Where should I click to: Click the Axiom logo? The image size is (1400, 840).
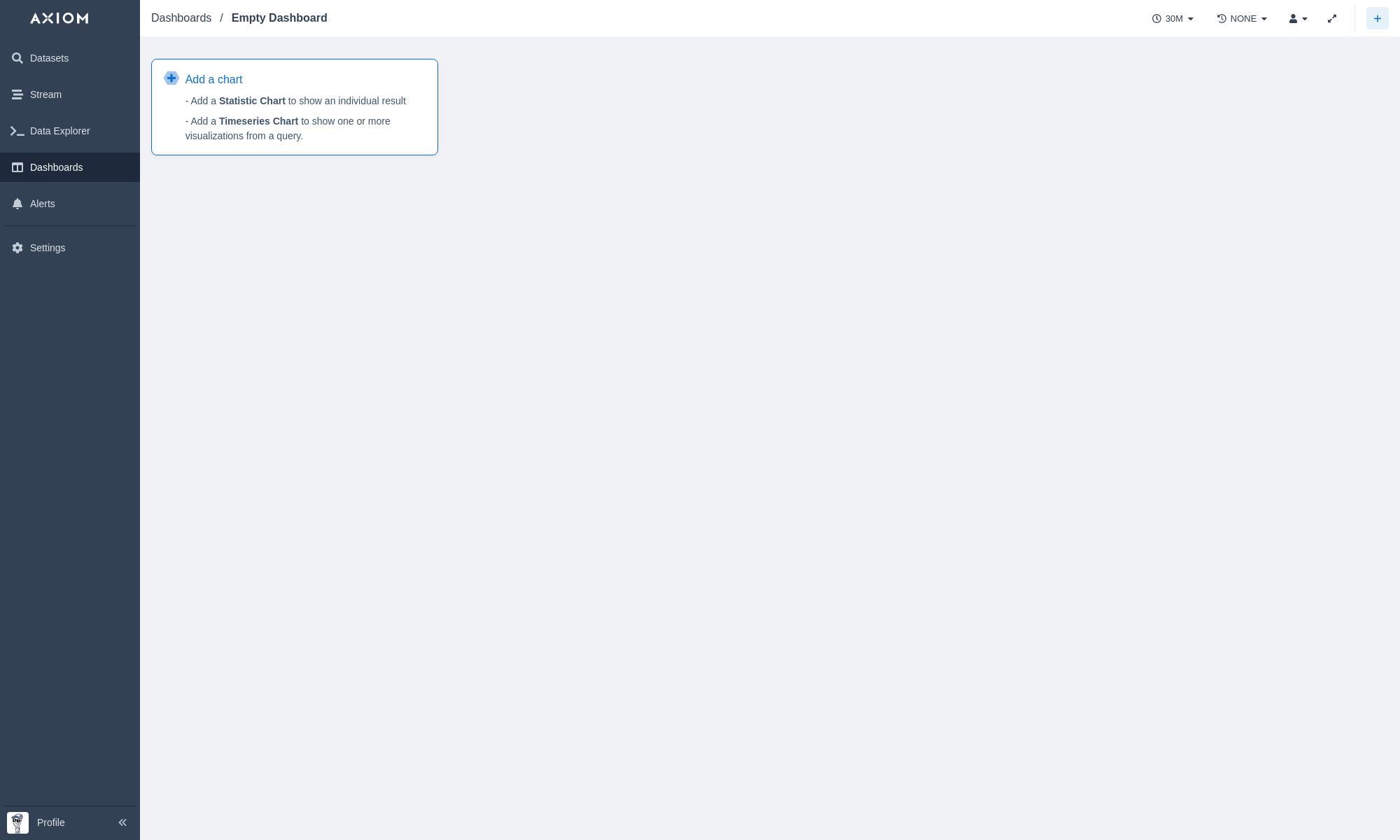59,18
